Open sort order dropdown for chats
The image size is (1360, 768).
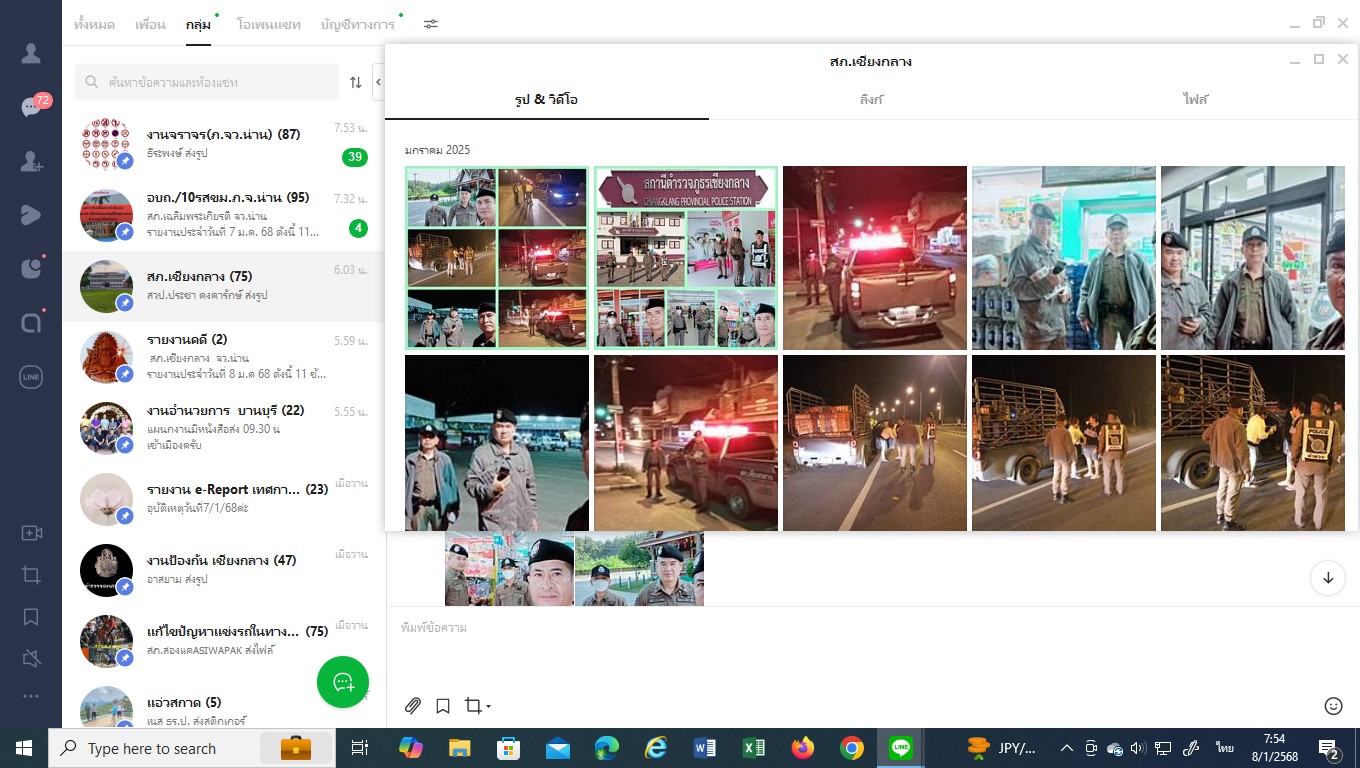pyautogui.click(x=356, y=82)
